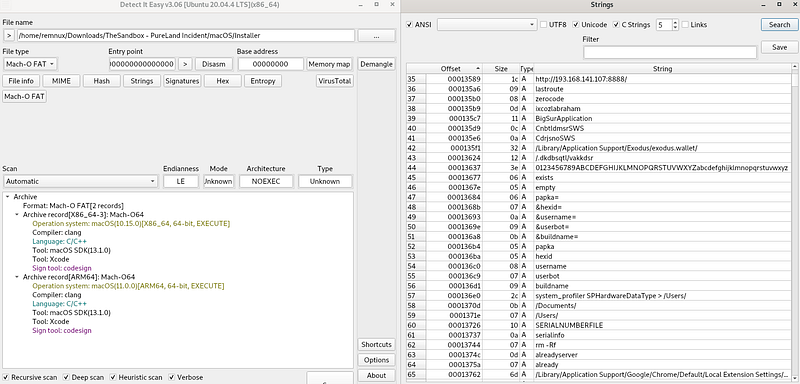Sort strings by the Offset column header

[x=455, y=68]
